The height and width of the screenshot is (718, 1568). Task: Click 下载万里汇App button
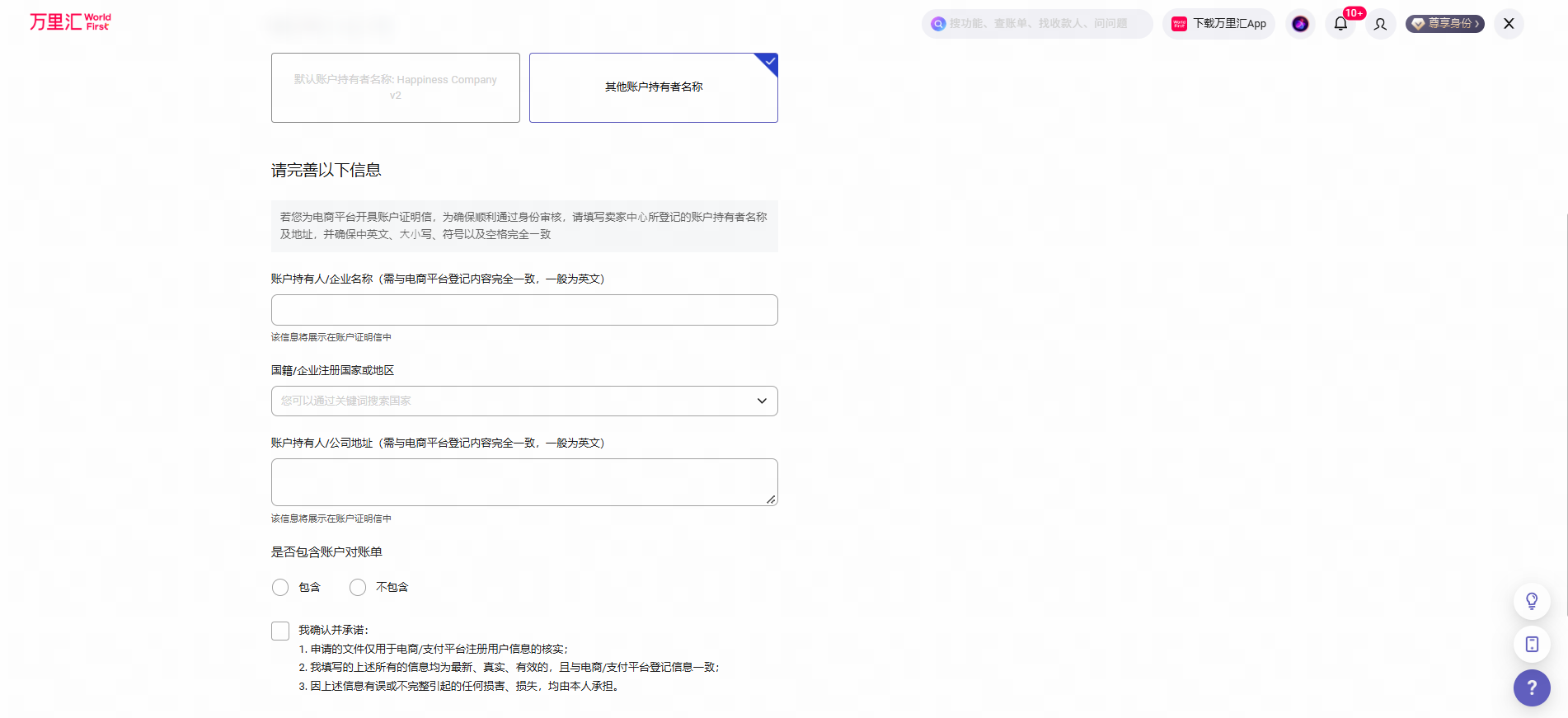coord(1218,24)
